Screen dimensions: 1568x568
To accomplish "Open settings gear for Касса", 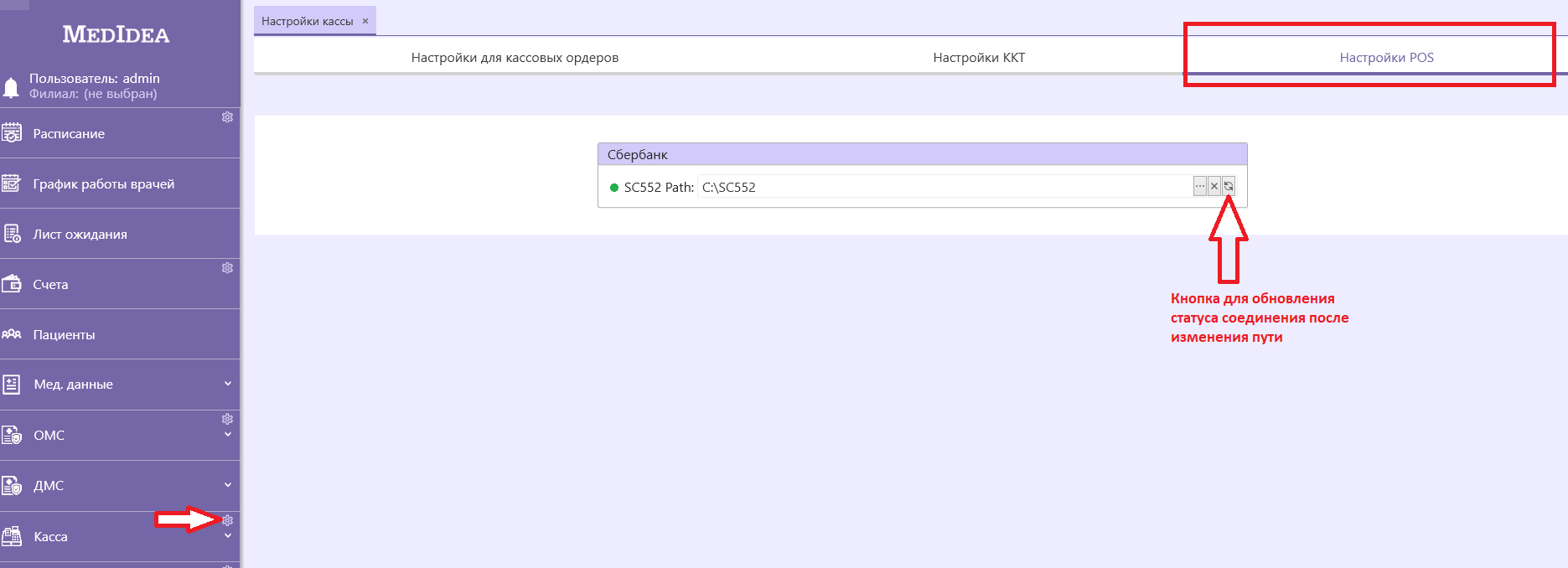I will click(x=227, y=520).
